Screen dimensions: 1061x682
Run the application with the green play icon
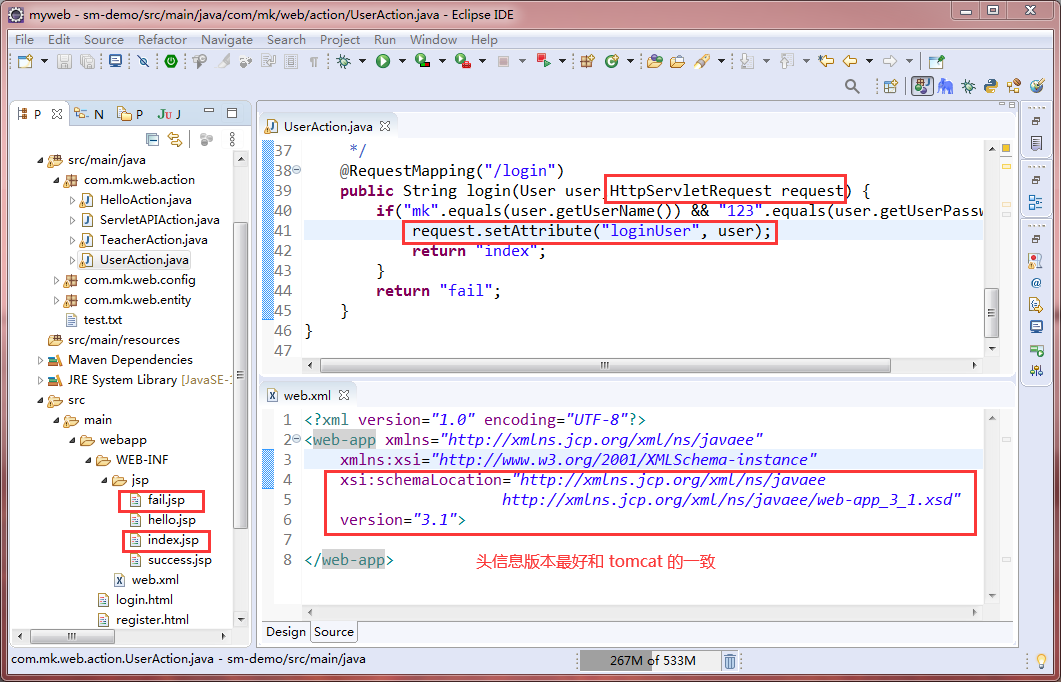383,62
